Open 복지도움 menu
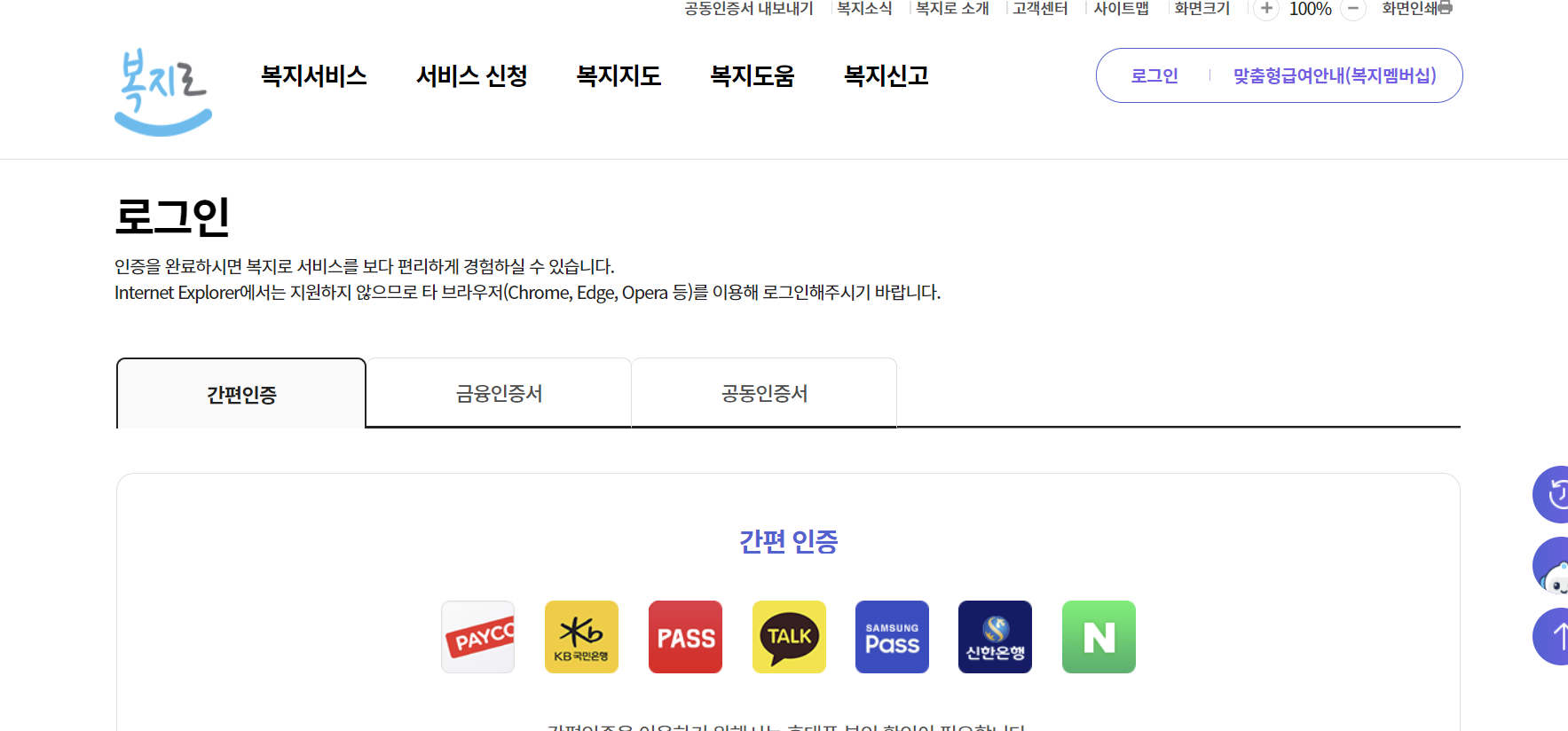The image size is (1568, 731). click(x=752, y=75)
